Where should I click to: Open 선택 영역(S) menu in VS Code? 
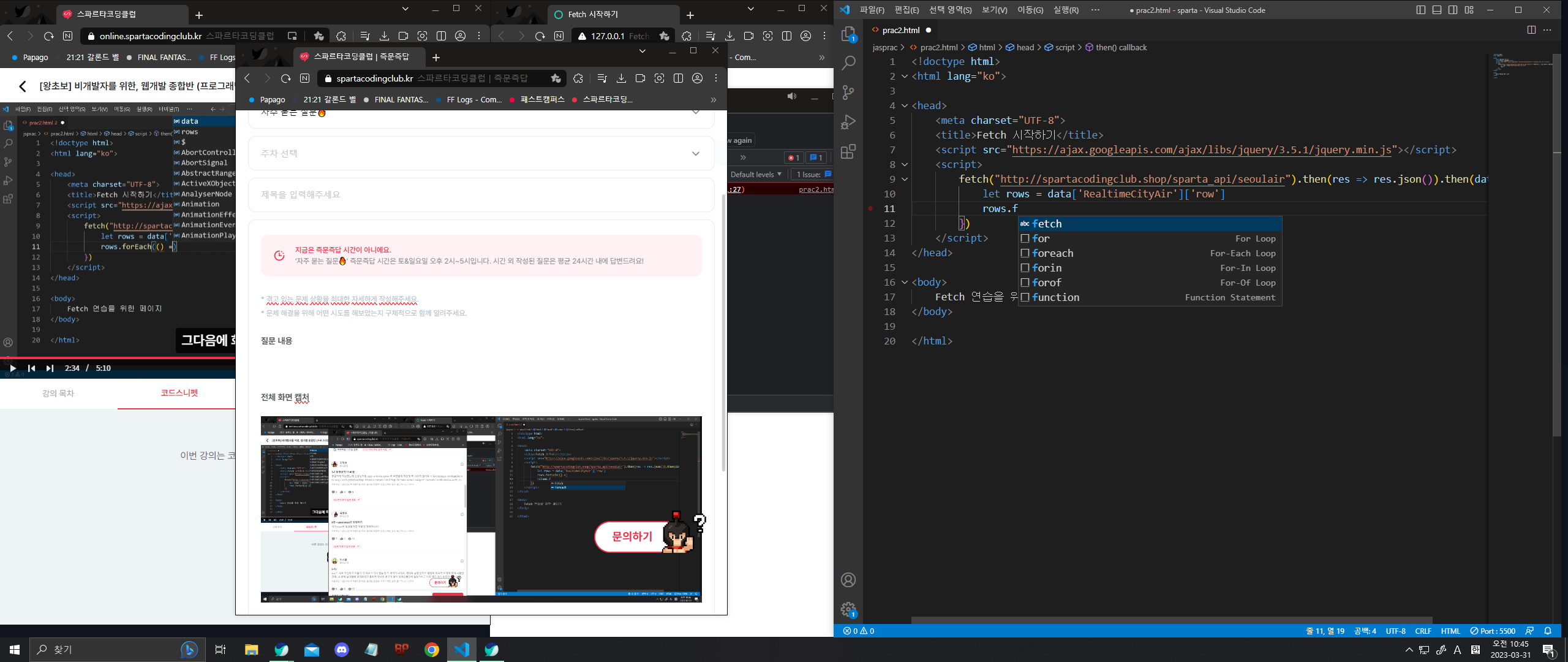click(x=950, y=10)
